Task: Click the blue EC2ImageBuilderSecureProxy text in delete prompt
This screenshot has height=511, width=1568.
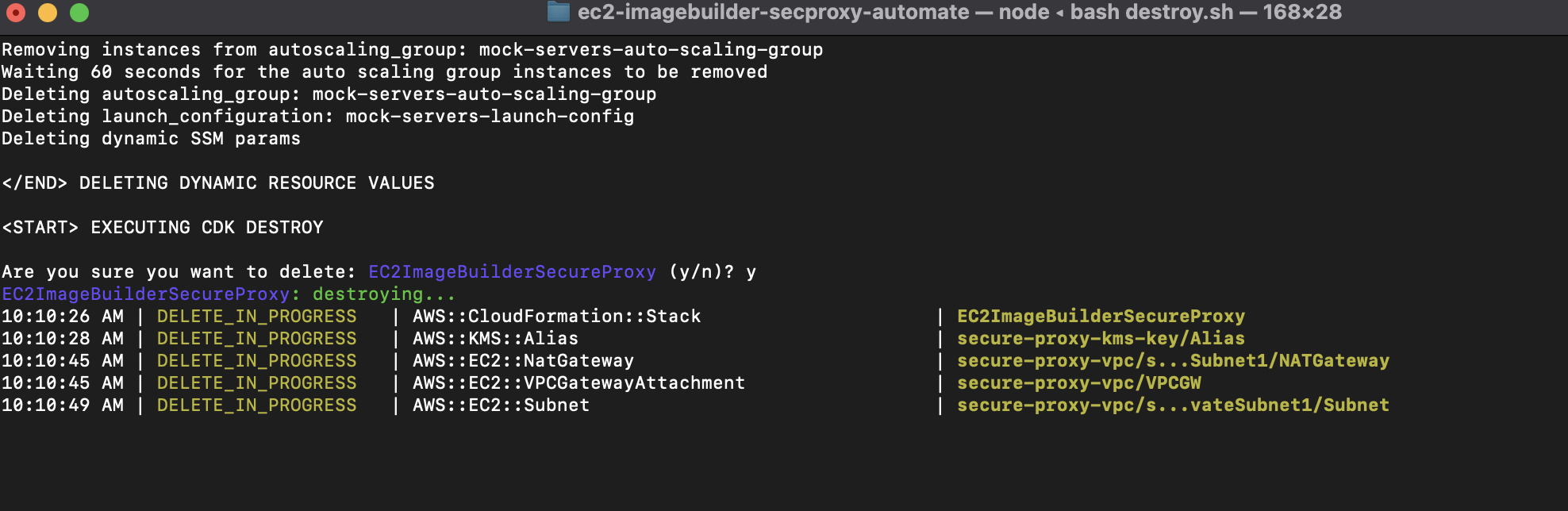Action: (512, 272)
